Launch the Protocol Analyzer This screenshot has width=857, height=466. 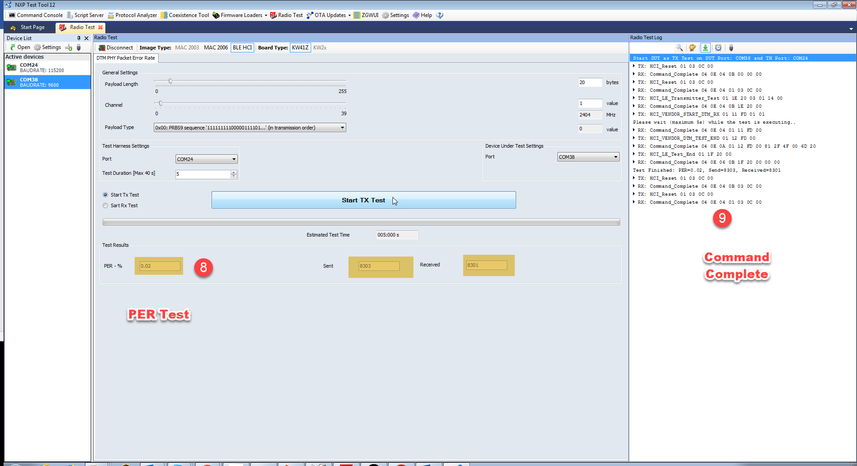132,15
